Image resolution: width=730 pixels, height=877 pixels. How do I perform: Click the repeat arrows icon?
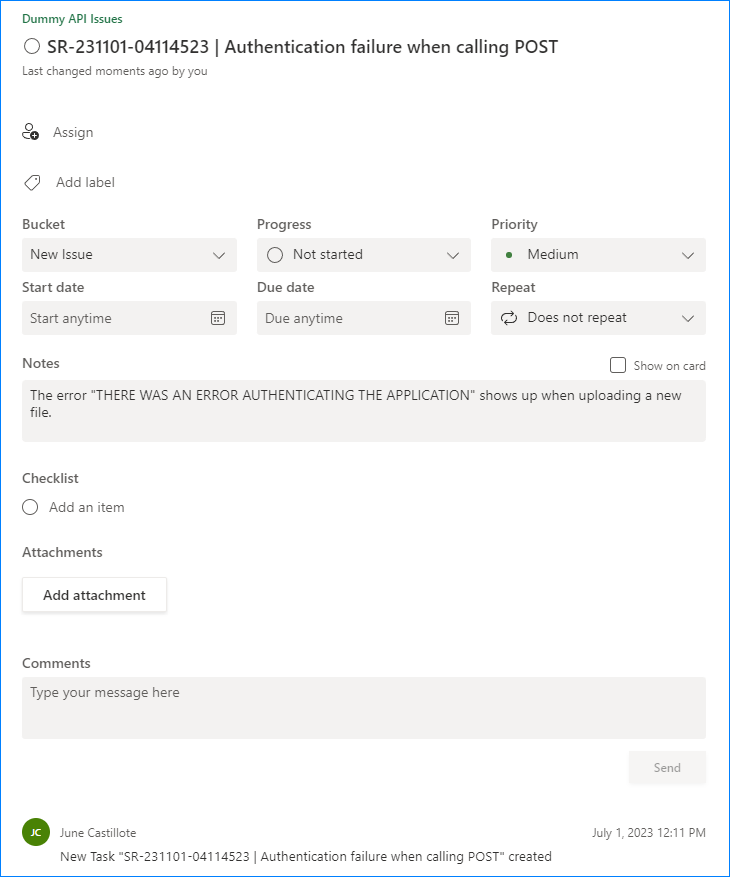pos(509,318)
